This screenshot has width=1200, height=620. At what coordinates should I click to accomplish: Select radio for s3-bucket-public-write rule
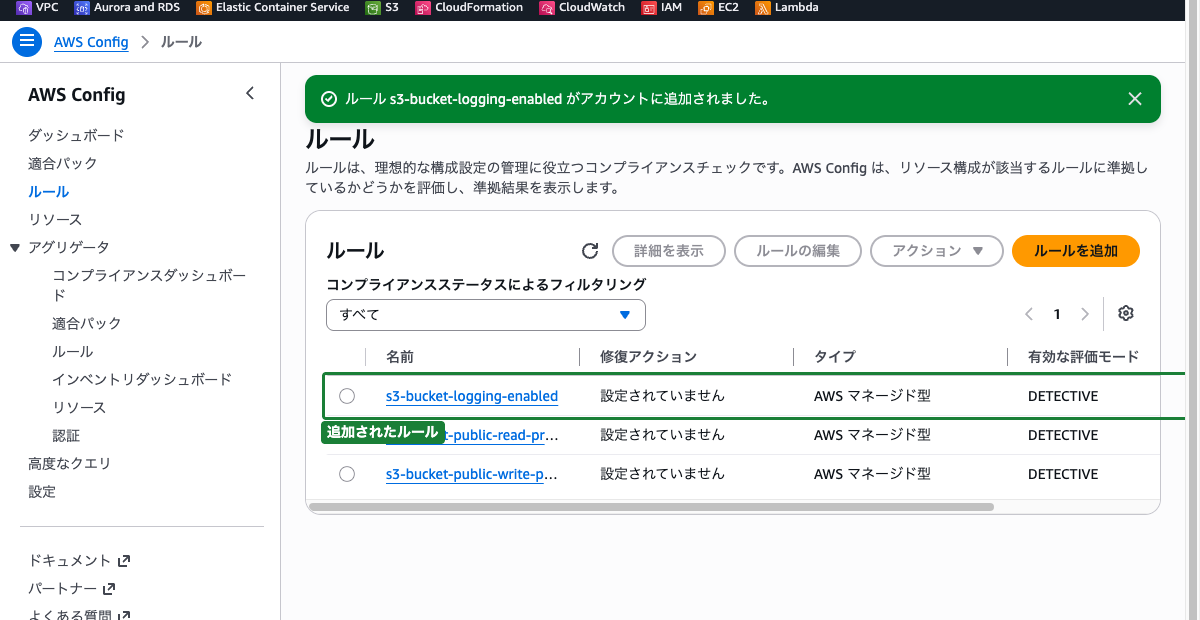pyautogui.click(x=347, y=474)
